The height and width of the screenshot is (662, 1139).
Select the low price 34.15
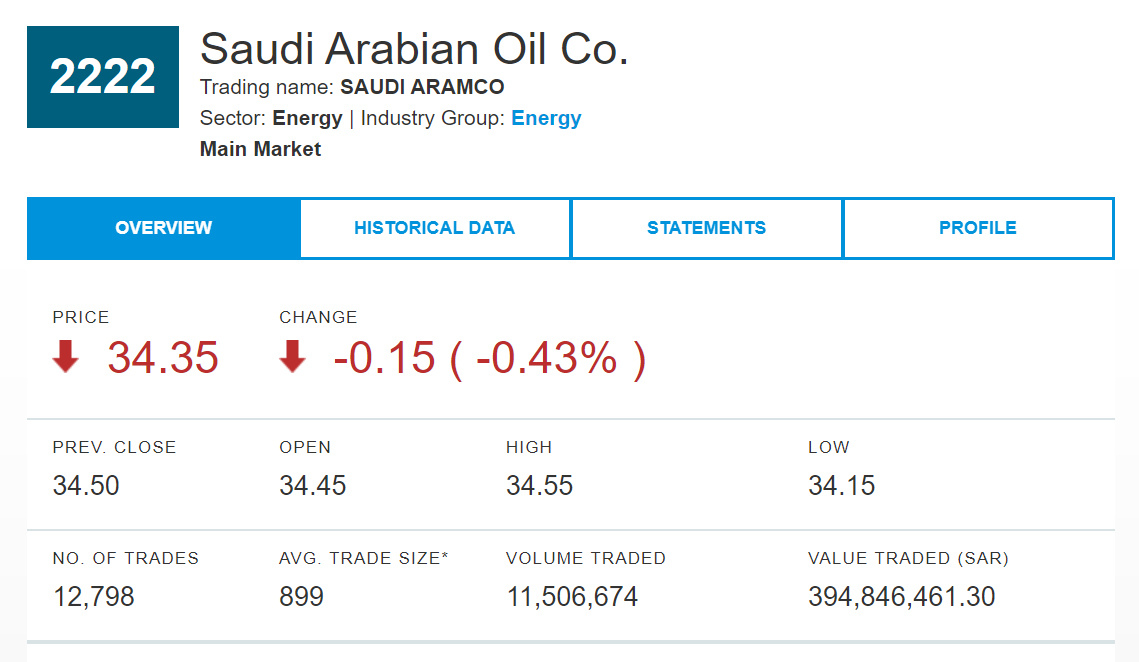[841, 486]
